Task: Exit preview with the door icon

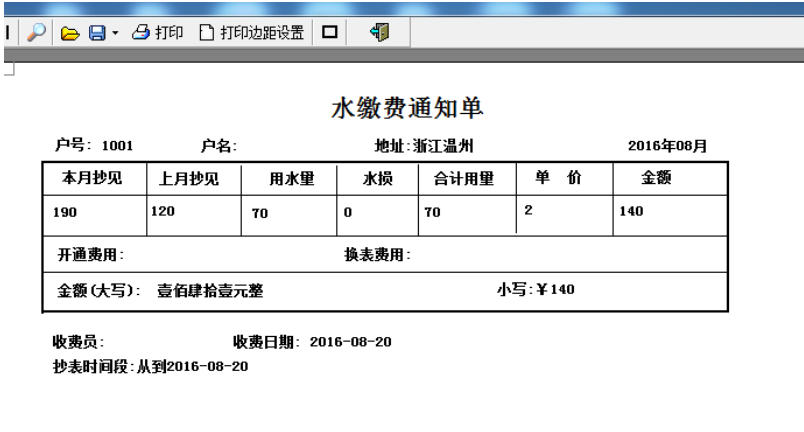Action: pos(380,32)
